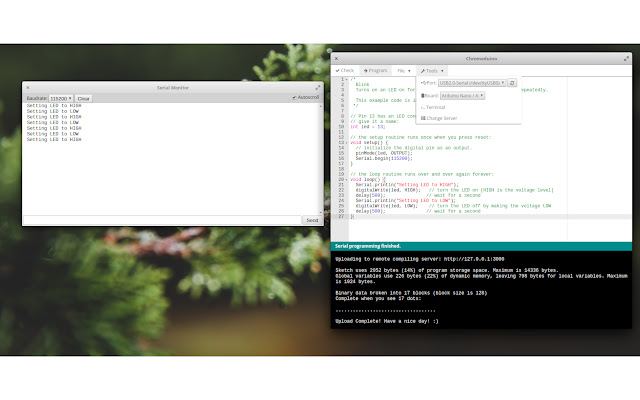640x400 pixels.
Task: Collapse the loop function at line 20
Action: click(347, 180)
